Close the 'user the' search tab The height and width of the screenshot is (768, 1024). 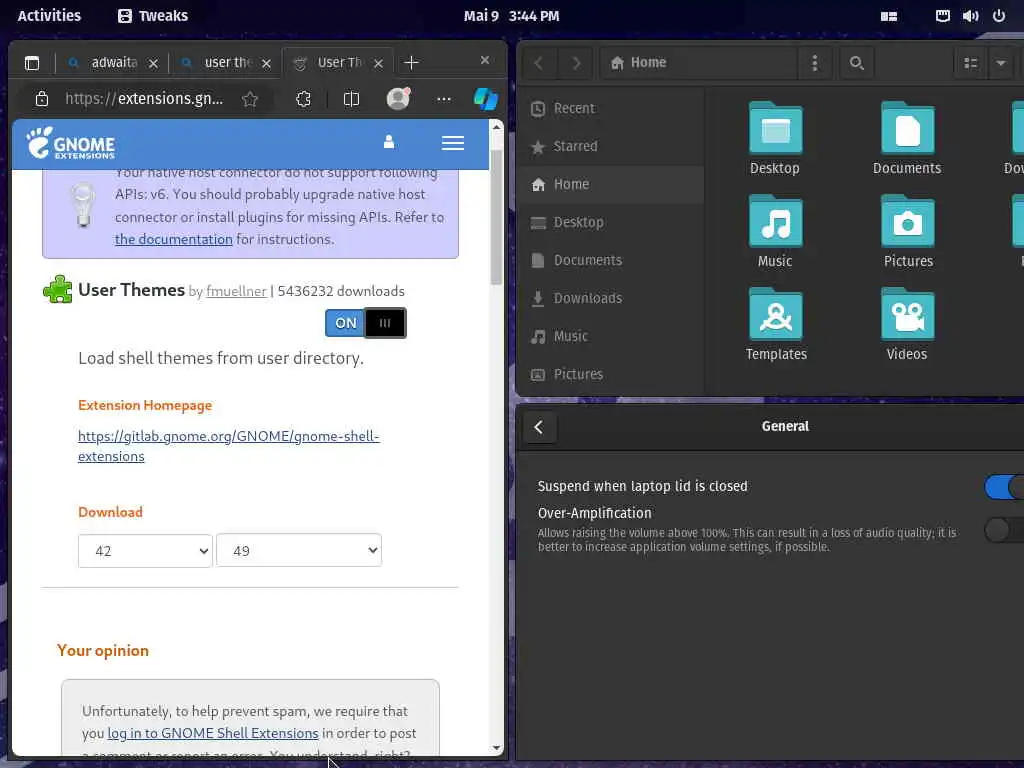tap(266, 63)
